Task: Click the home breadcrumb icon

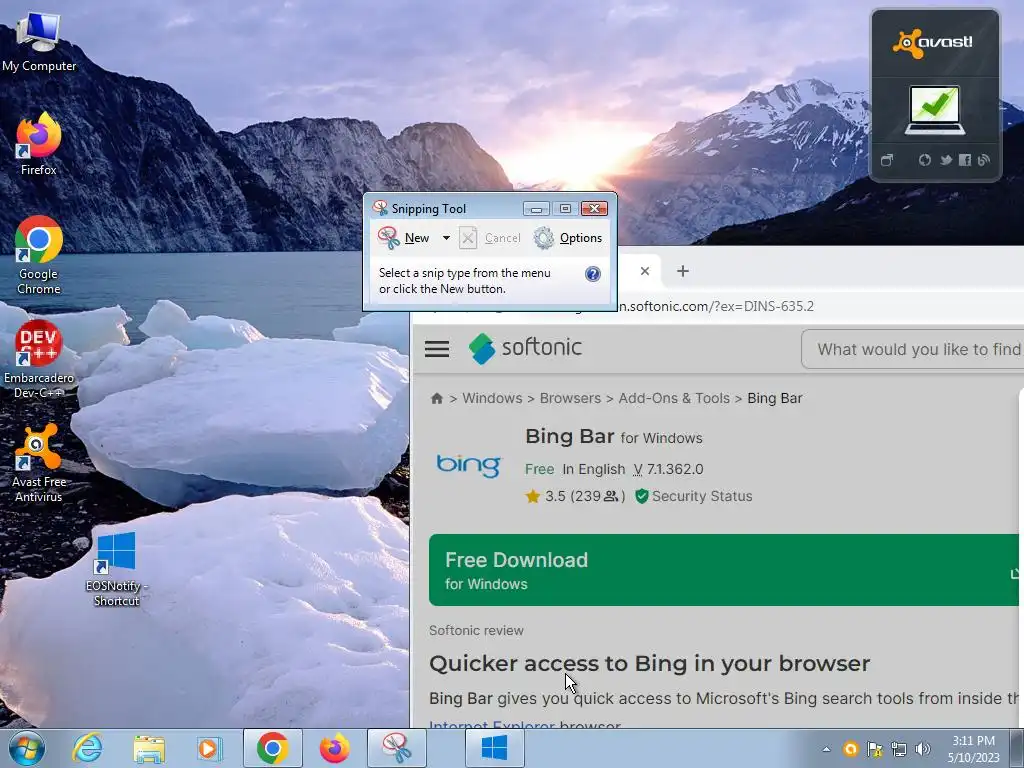Action: pos(437,398)
